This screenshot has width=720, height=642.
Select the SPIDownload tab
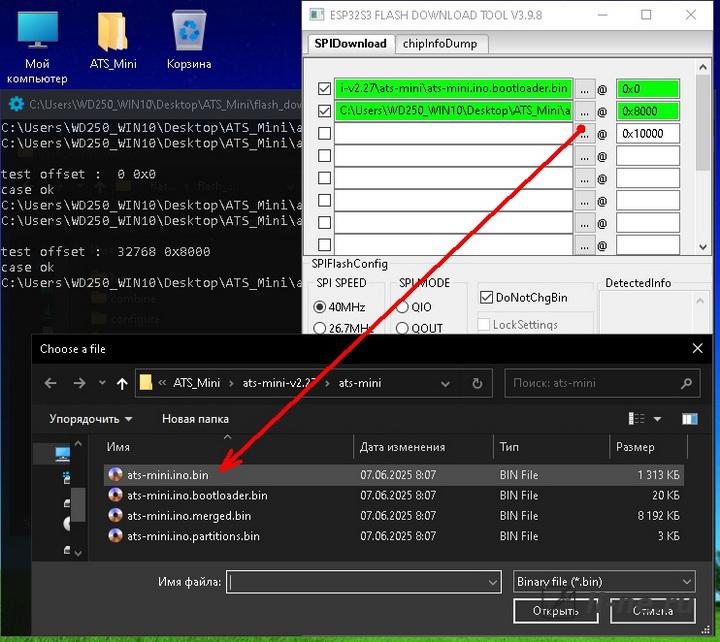350,44
